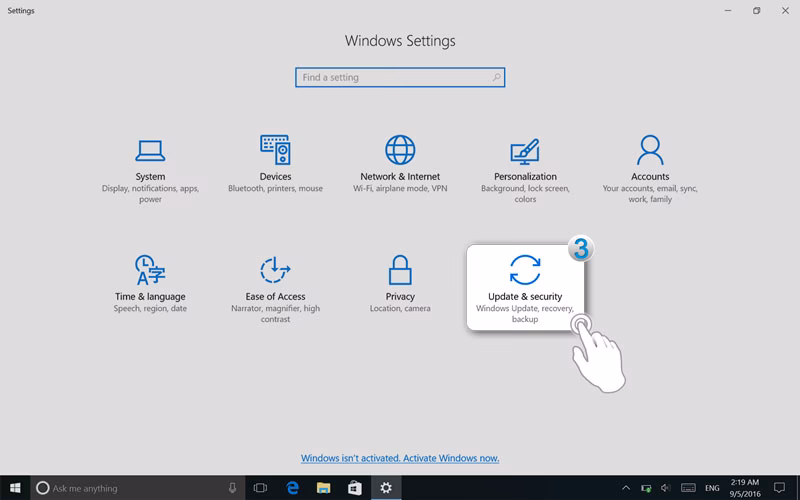The width and height of the screenshot is (800, 500).
Task: Open the clock showing 2:19 AM
Action: (x=744, y=488)
